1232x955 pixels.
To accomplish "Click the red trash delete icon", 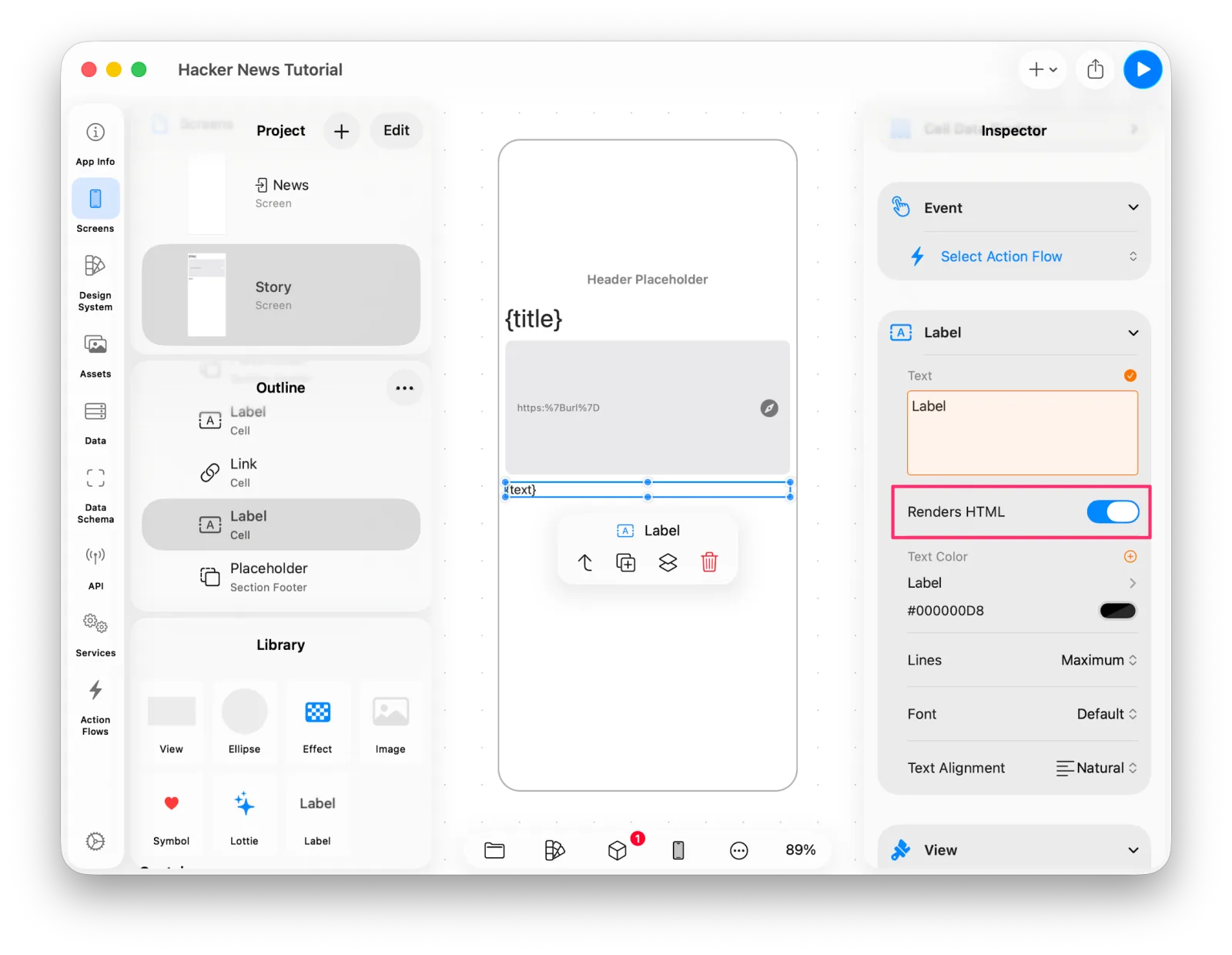I will (709, 562).
